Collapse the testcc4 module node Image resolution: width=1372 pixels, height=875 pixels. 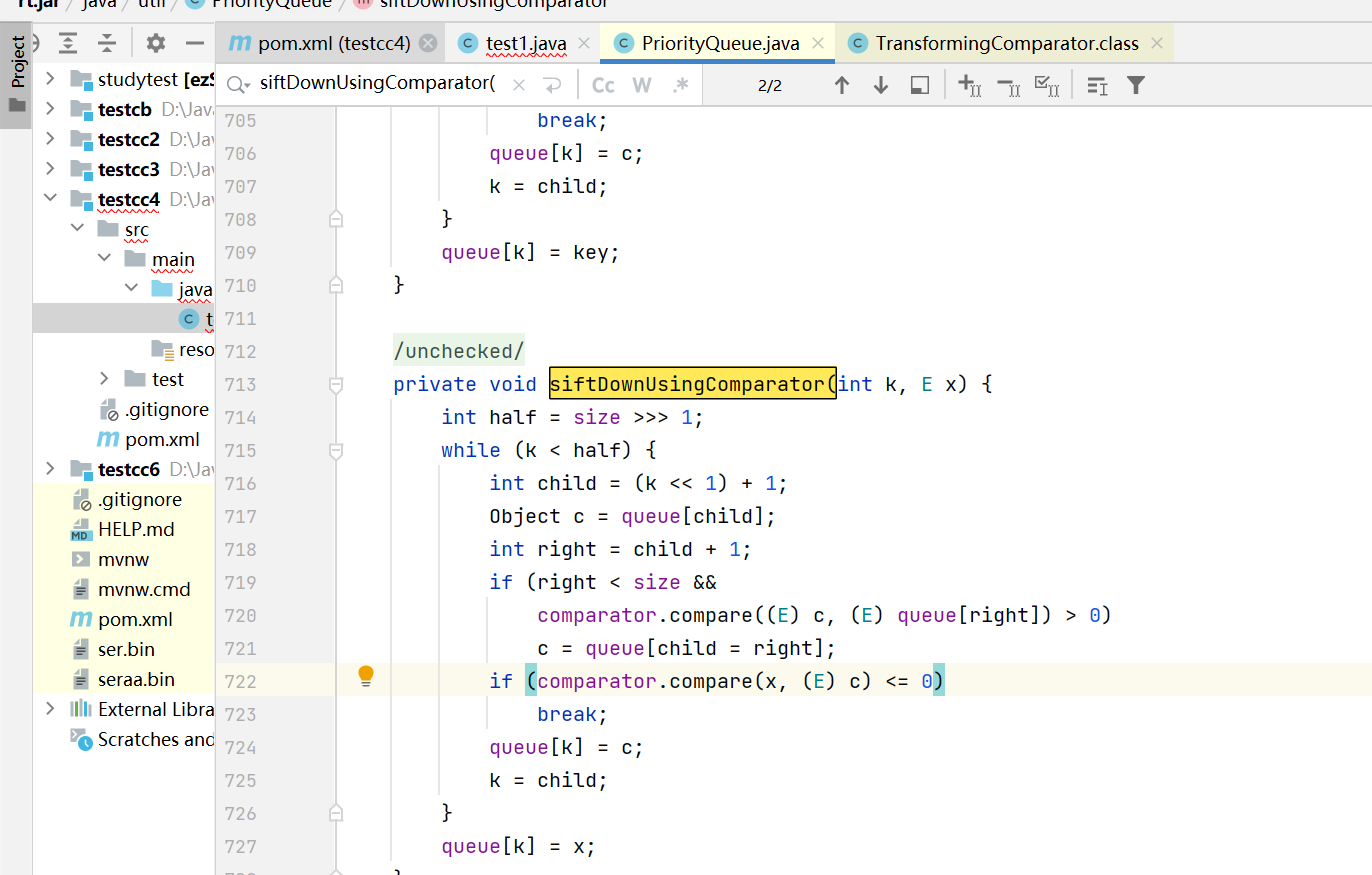pyautogui.click(x=51, y=199)
